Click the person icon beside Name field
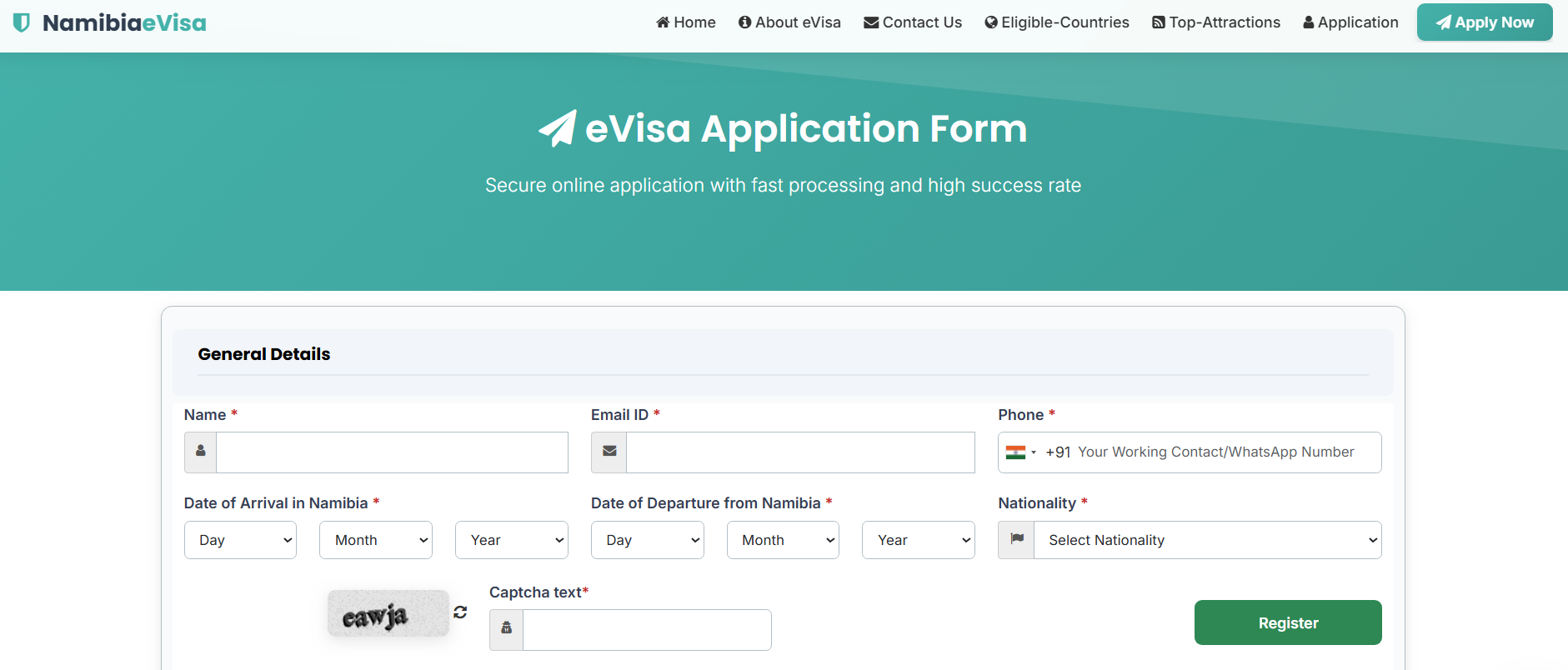 201,452
